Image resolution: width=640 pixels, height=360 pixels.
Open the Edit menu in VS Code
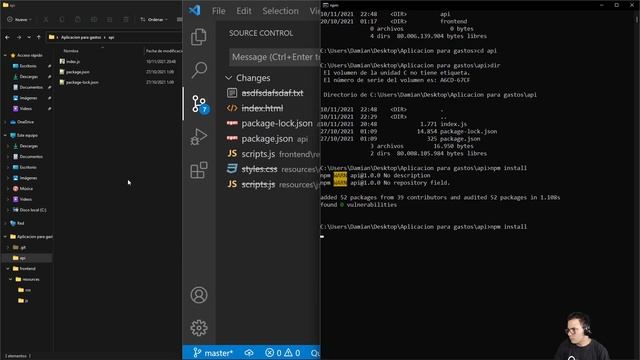coord(244,11)
